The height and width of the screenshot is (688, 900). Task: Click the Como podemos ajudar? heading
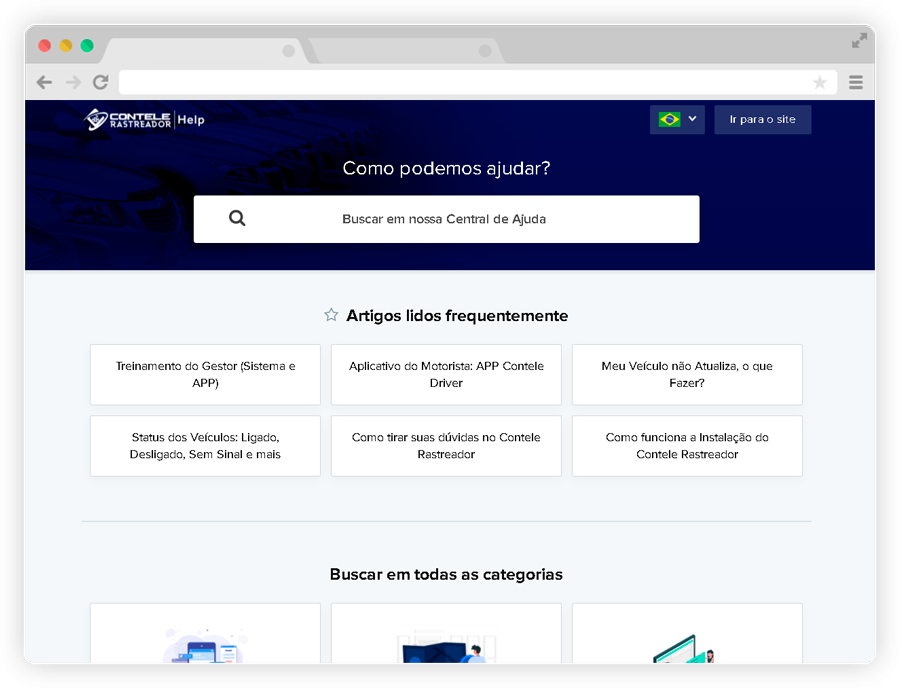click(x=446, y=168)
